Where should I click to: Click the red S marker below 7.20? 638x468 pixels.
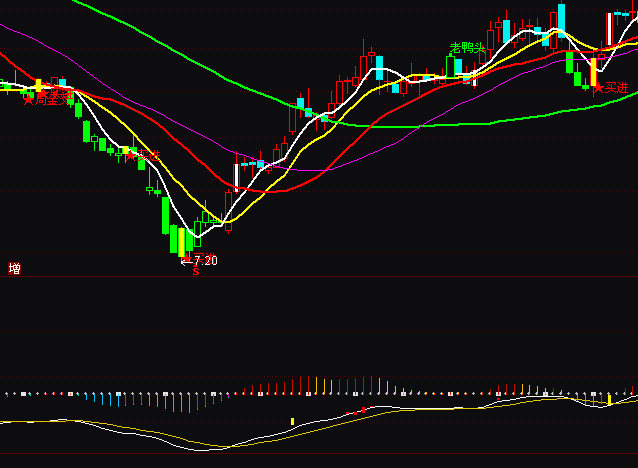pos(196,271)
